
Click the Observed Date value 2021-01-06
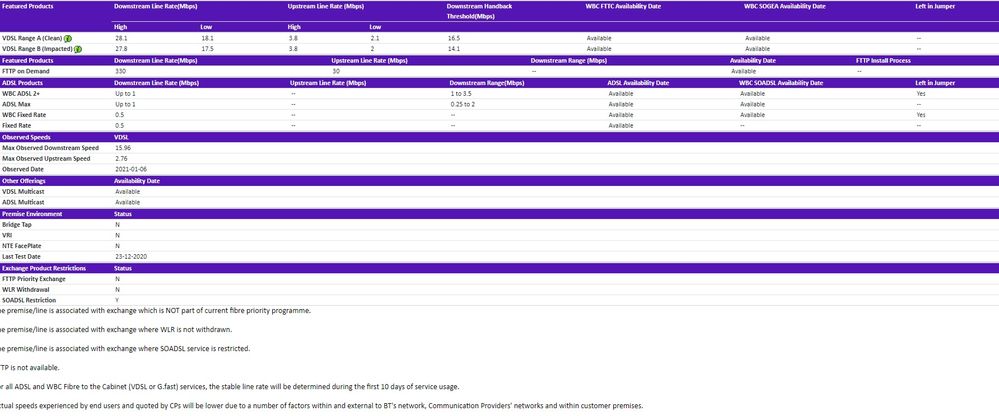[130, 169]
